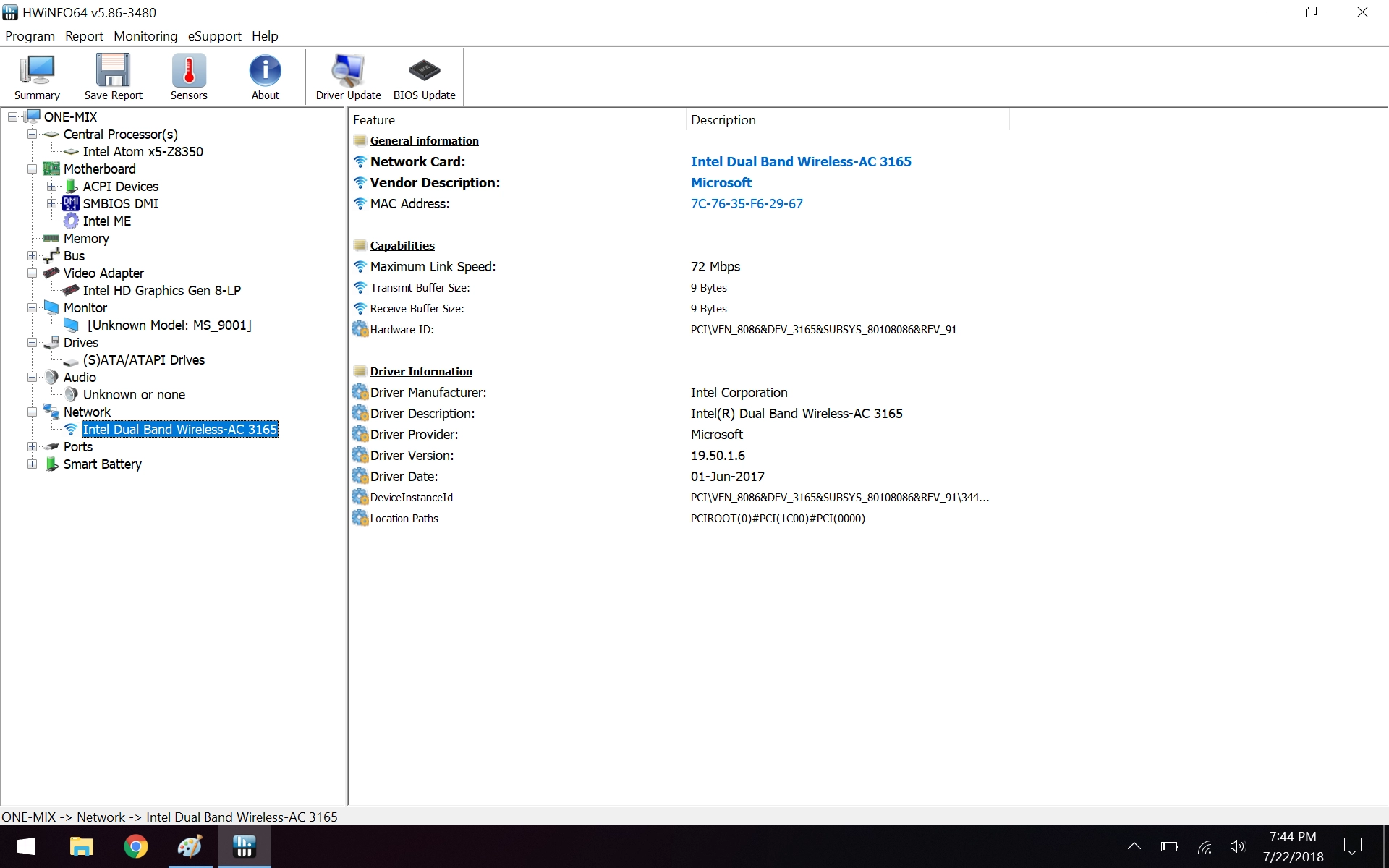The image size is (1389, 868).
Task: Collapse the ONE-MIX root node
Action: coord(13,116)
